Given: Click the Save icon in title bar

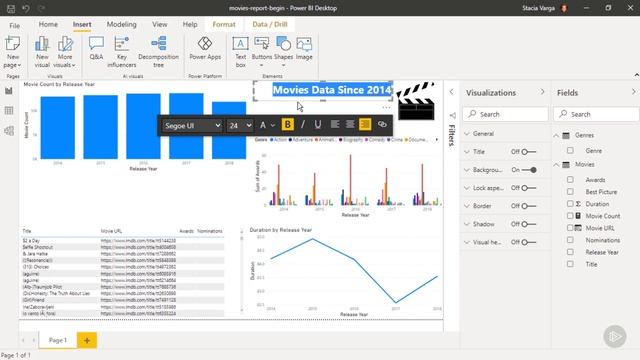Looking at the screenshot, I should click(x=11, y=8).
